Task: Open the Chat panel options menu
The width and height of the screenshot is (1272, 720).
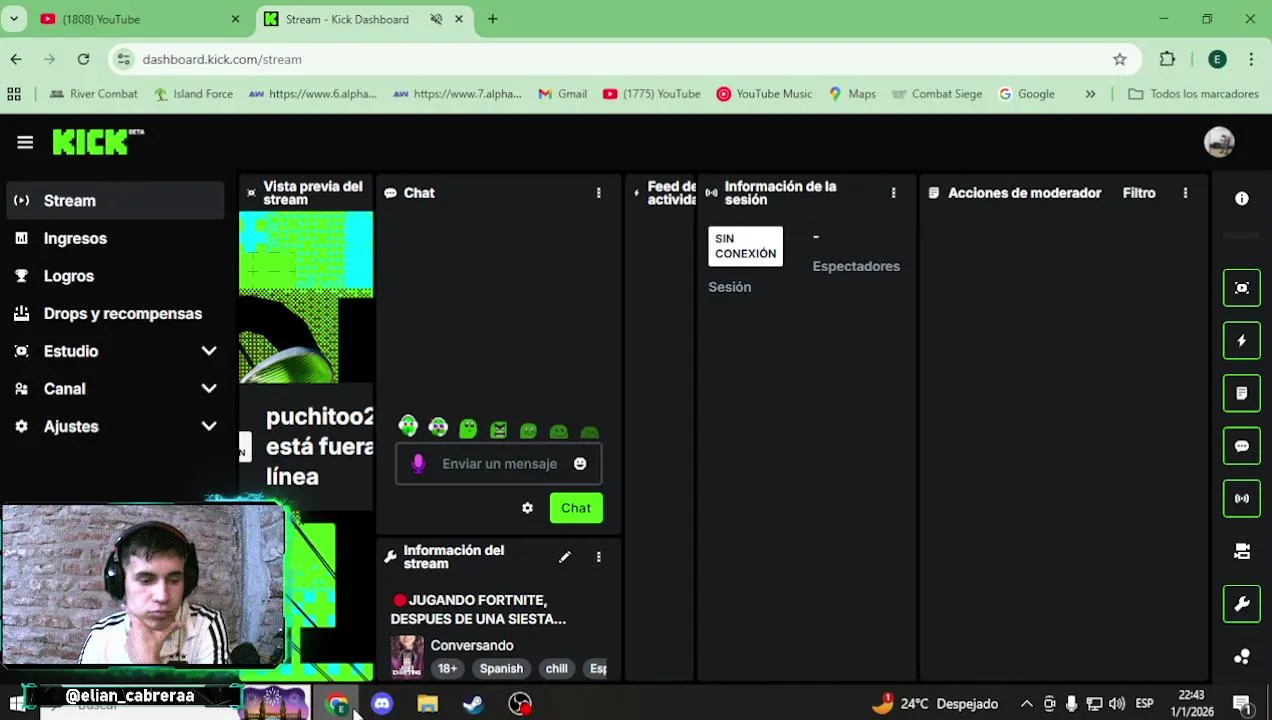Action: coord(598,193)
